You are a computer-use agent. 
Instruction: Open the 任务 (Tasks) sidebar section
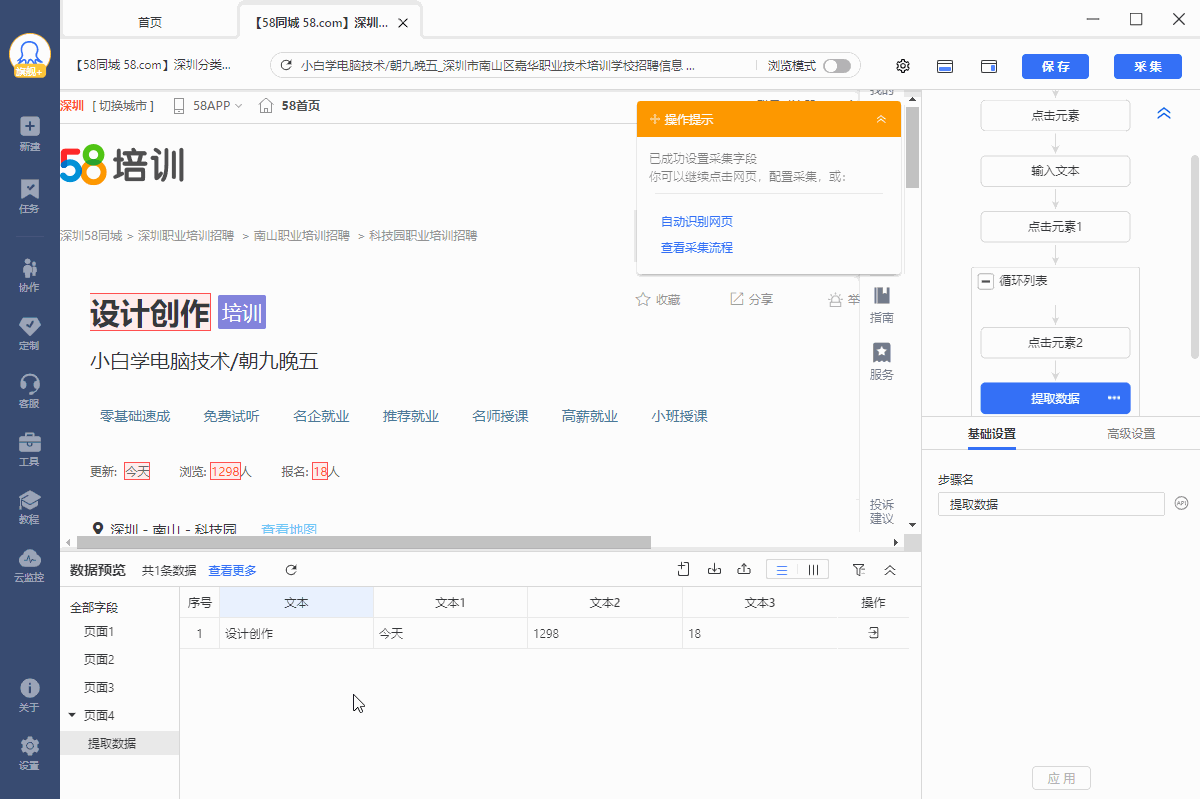[29, 195]
